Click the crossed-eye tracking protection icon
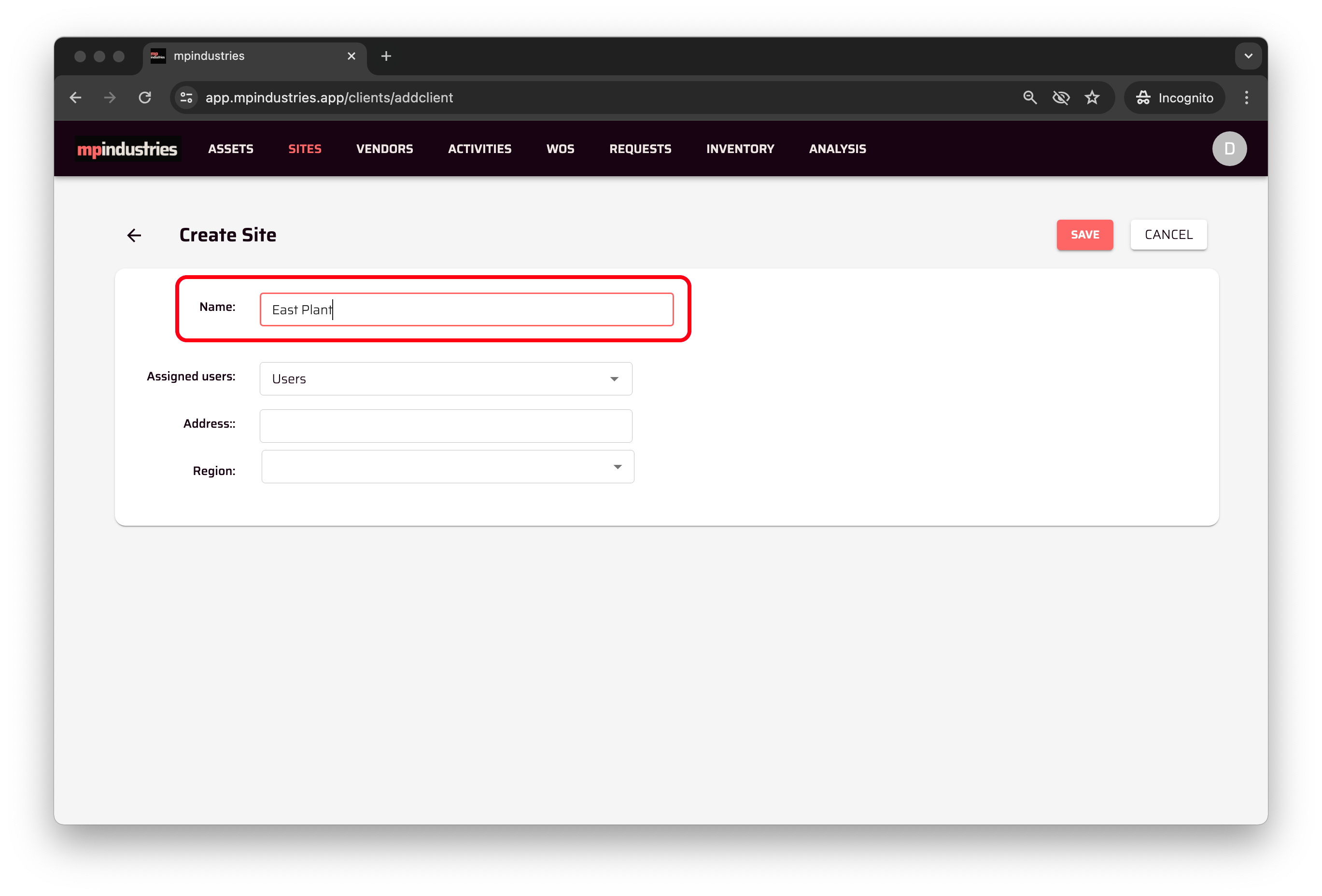This screenshot has height=896, width=1322. click(1060, 98)
